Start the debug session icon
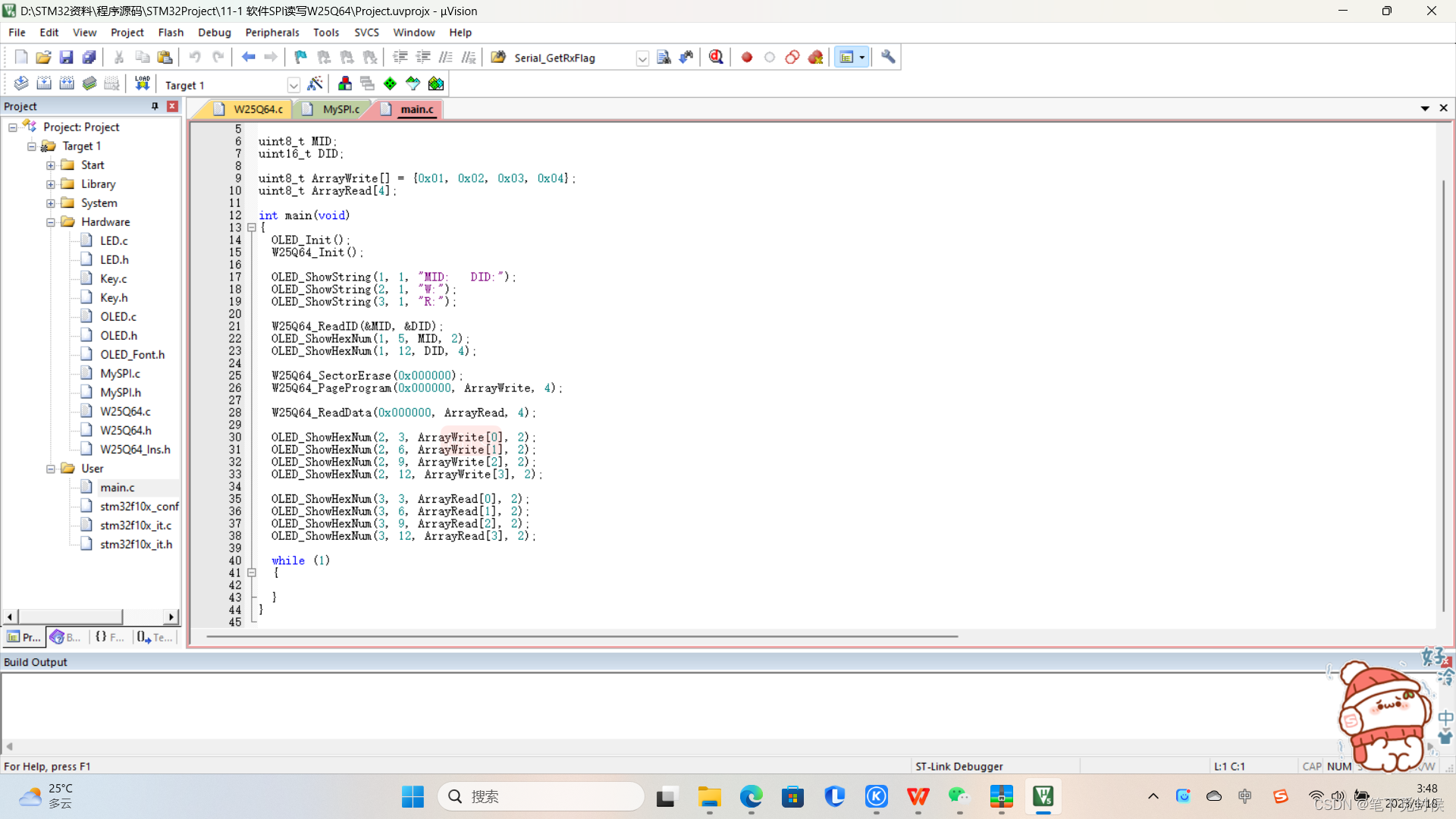 715,58
